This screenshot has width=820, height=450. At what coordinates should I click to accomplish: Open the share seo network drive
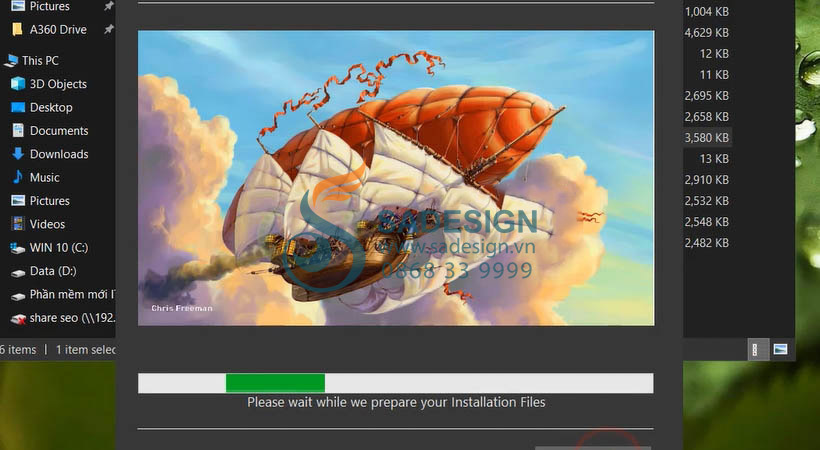coord(63,318)
